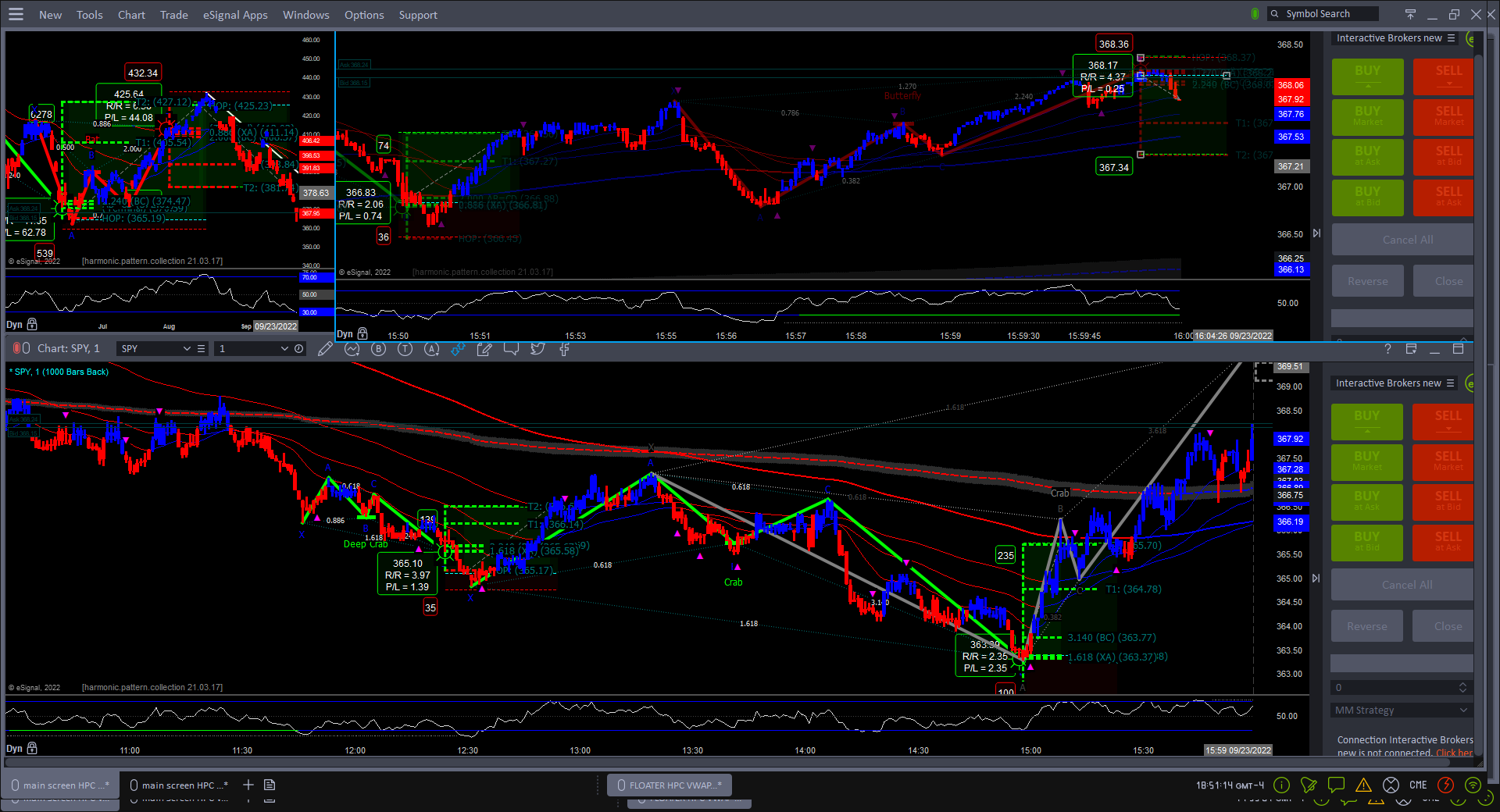Toggle the Dyn lock on lower chart
Screen dimensions: 1500x812
click(x=32, y=748)
